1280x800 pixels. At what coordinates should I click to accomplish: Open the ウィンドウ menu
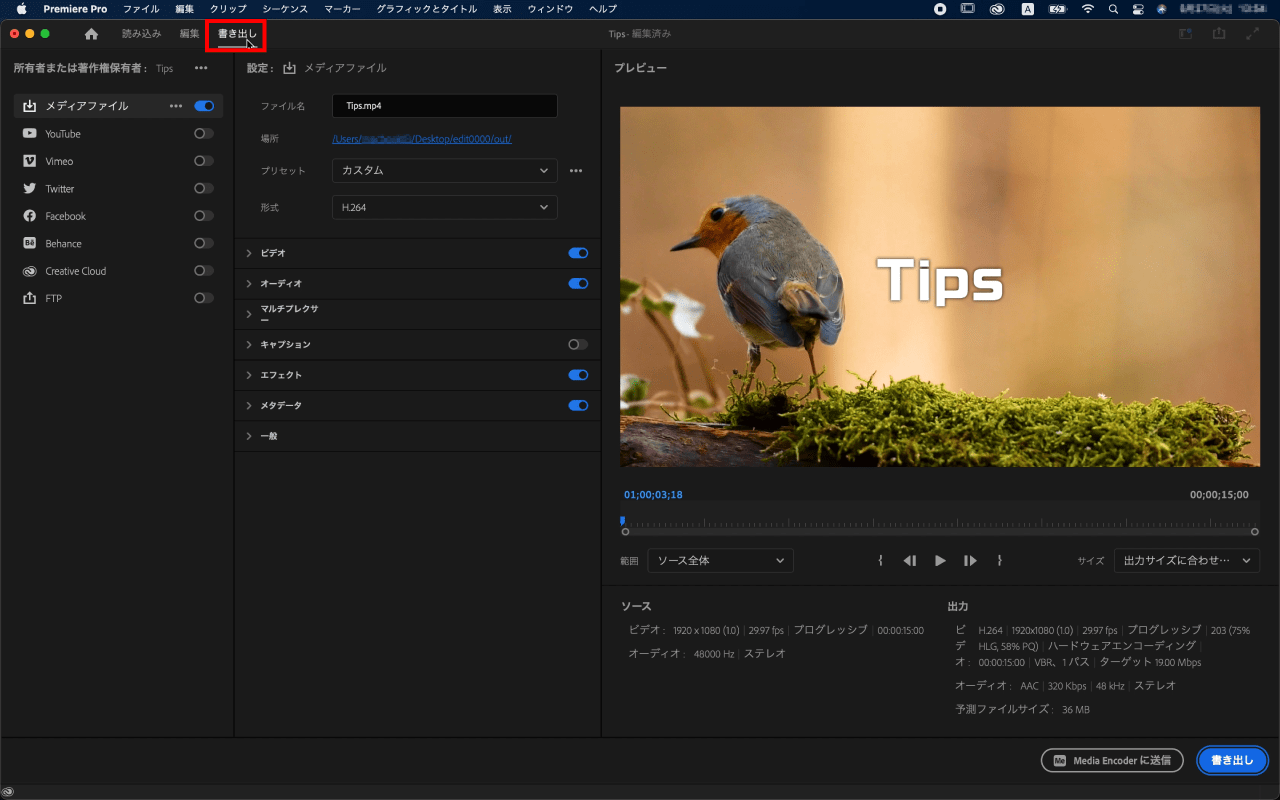point(550,9)
